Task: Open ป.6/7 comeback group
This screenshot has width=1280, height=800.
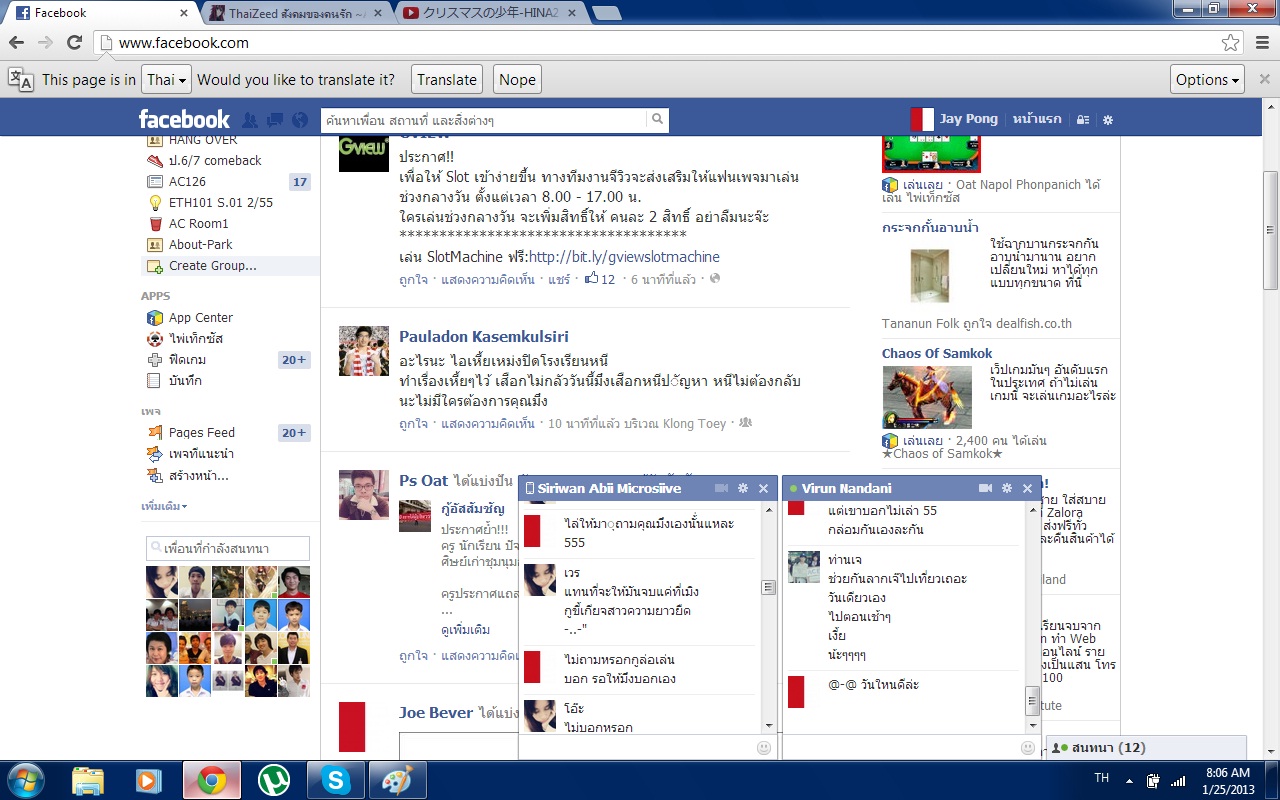Action: (215, 161)
